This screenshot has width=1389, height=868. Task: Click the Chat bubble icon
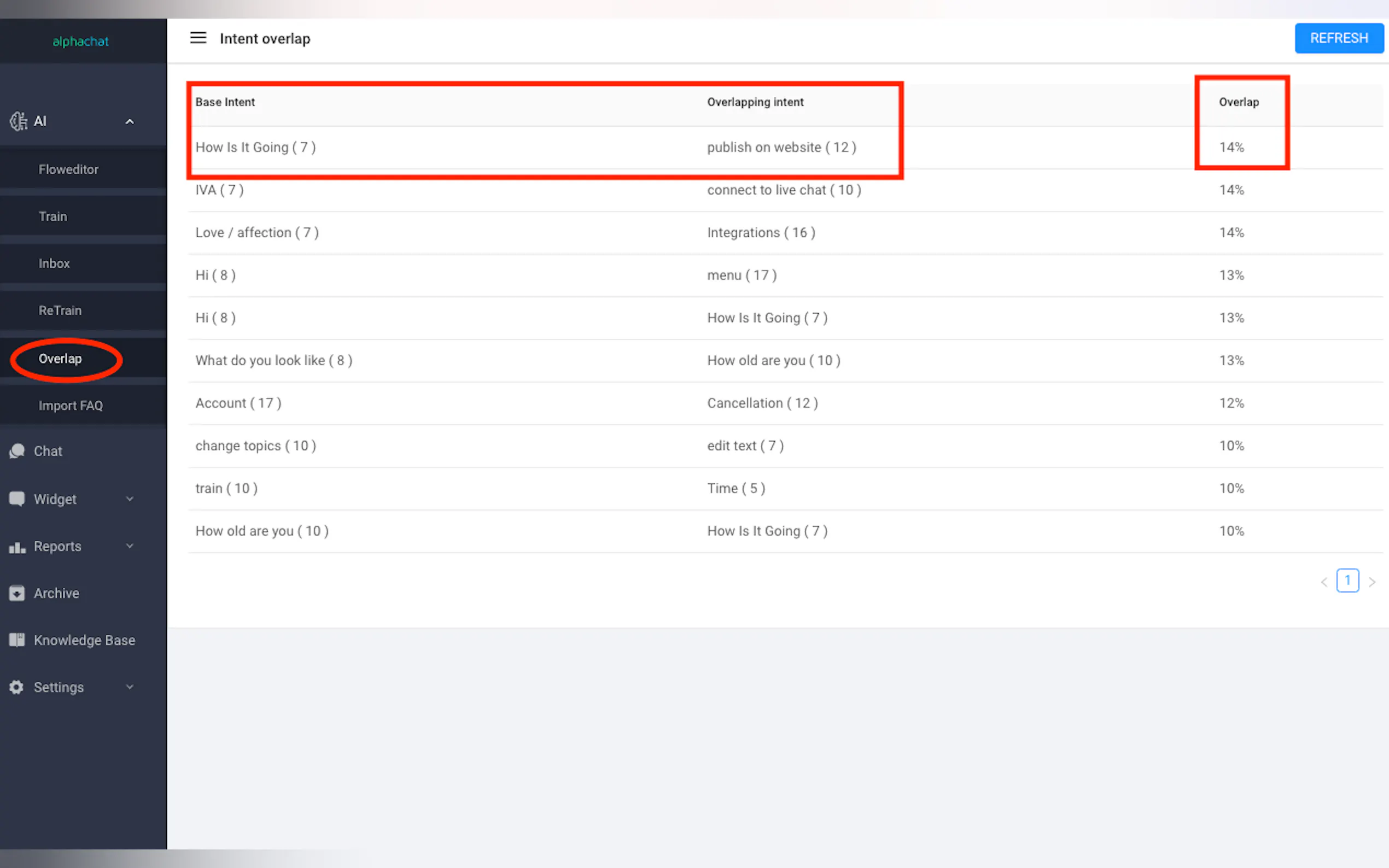[x=16, y=451]
